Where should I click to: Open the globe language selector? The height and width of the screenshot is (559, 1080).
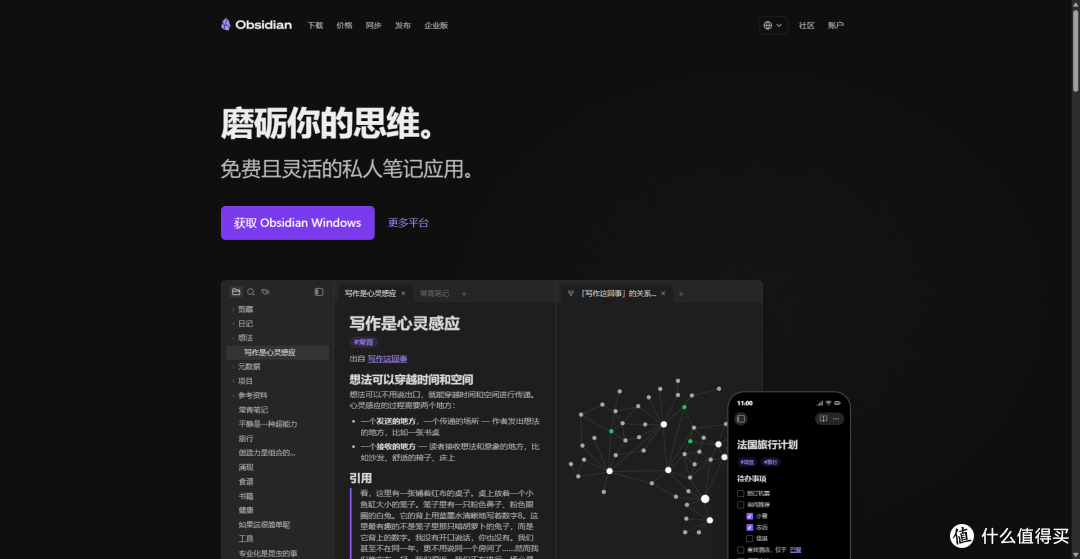click(773, 25)
